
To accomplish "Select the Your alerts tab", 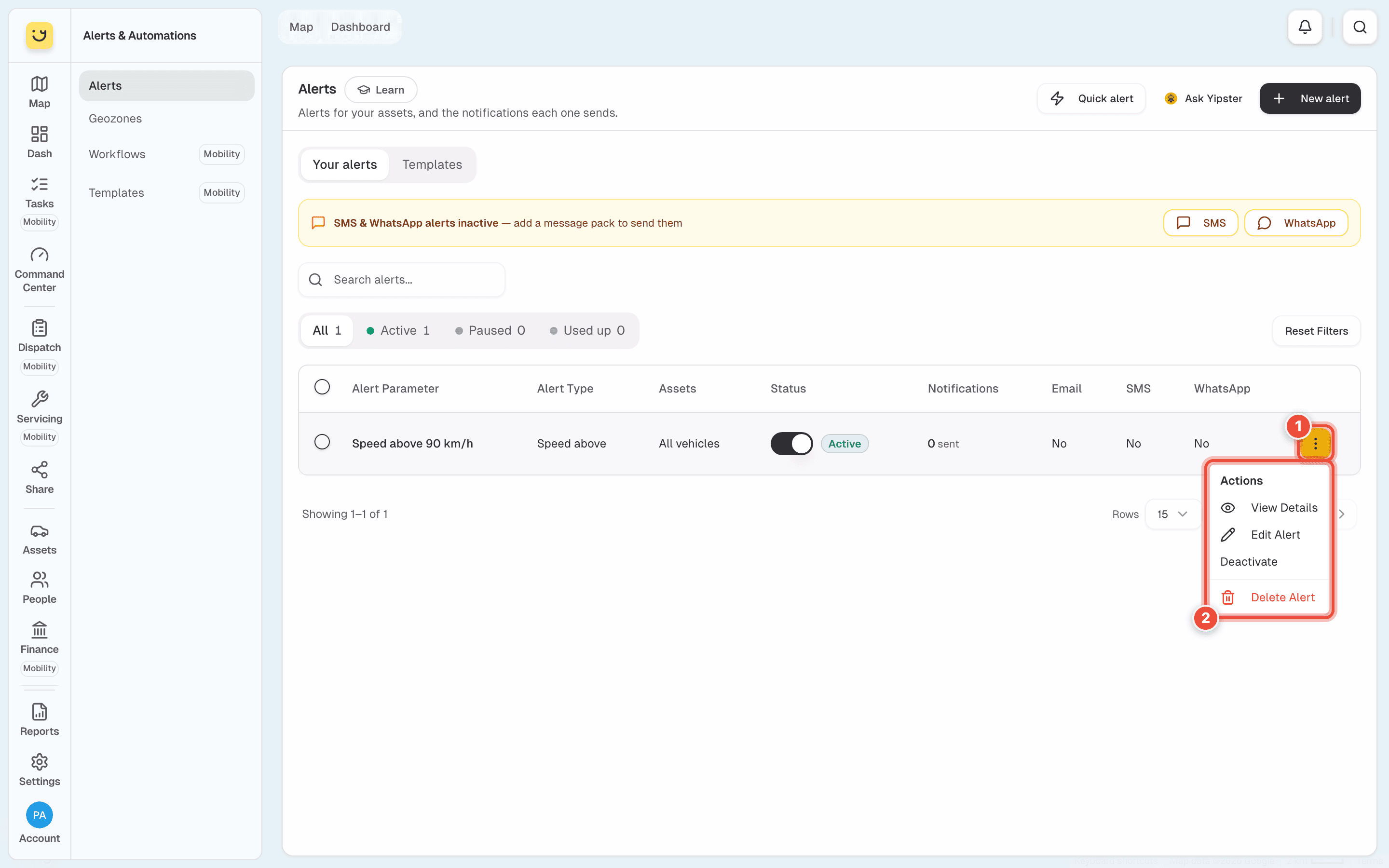I will (x=344, y=165).
